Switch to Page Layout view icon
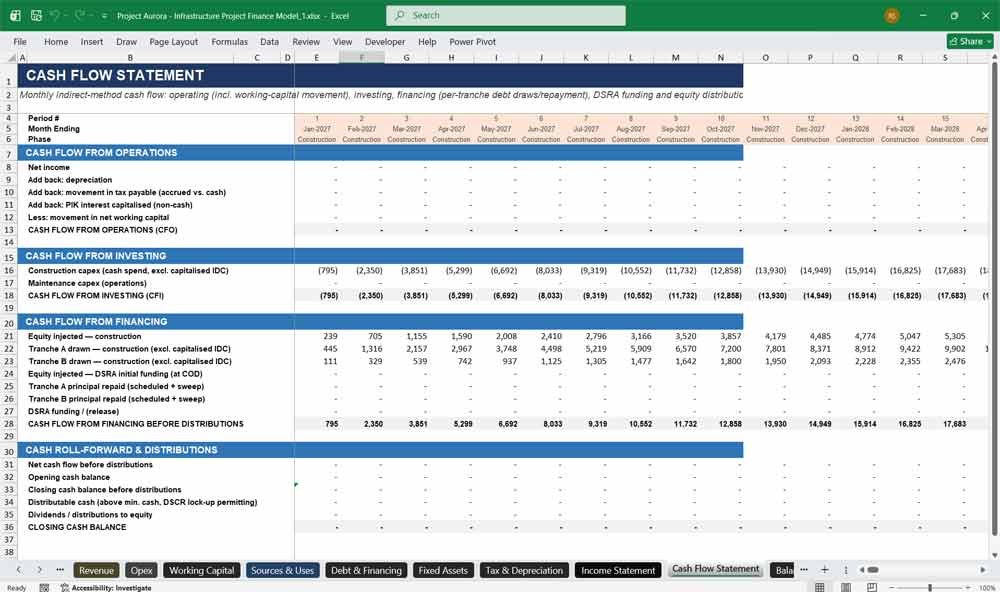 [846, 587]
